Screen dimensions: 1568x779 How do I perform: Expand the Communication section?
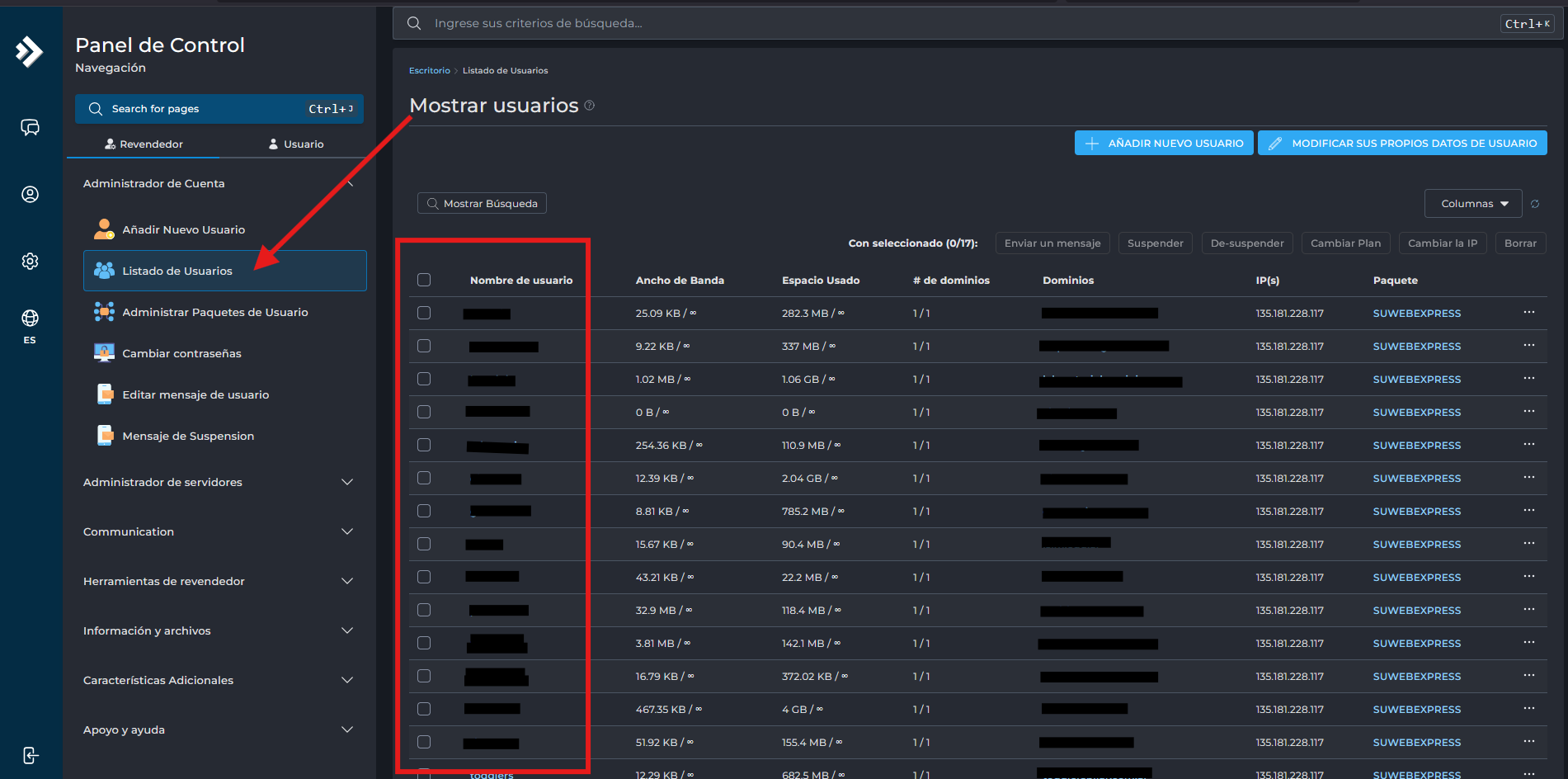tap(219, 531)
